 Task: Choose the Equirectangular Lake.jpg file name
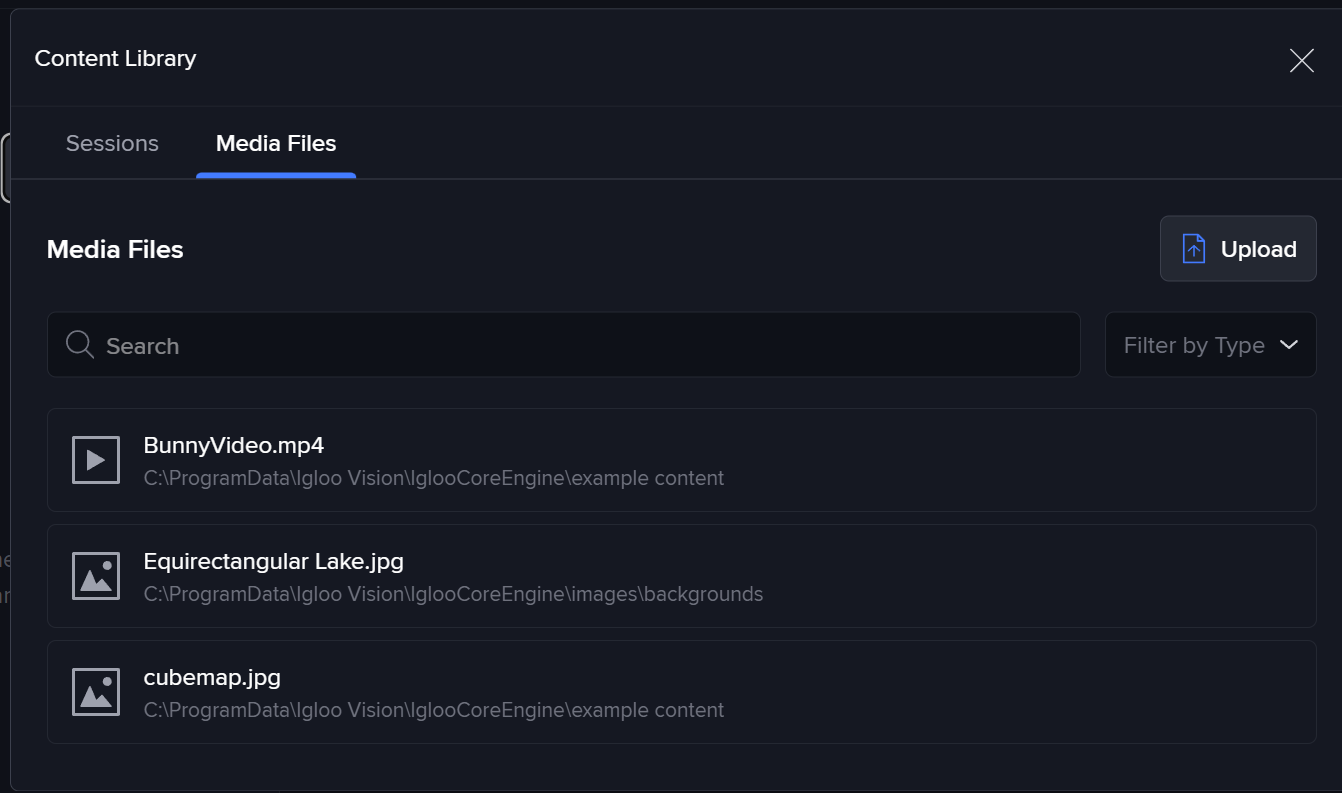pos(274,561)
